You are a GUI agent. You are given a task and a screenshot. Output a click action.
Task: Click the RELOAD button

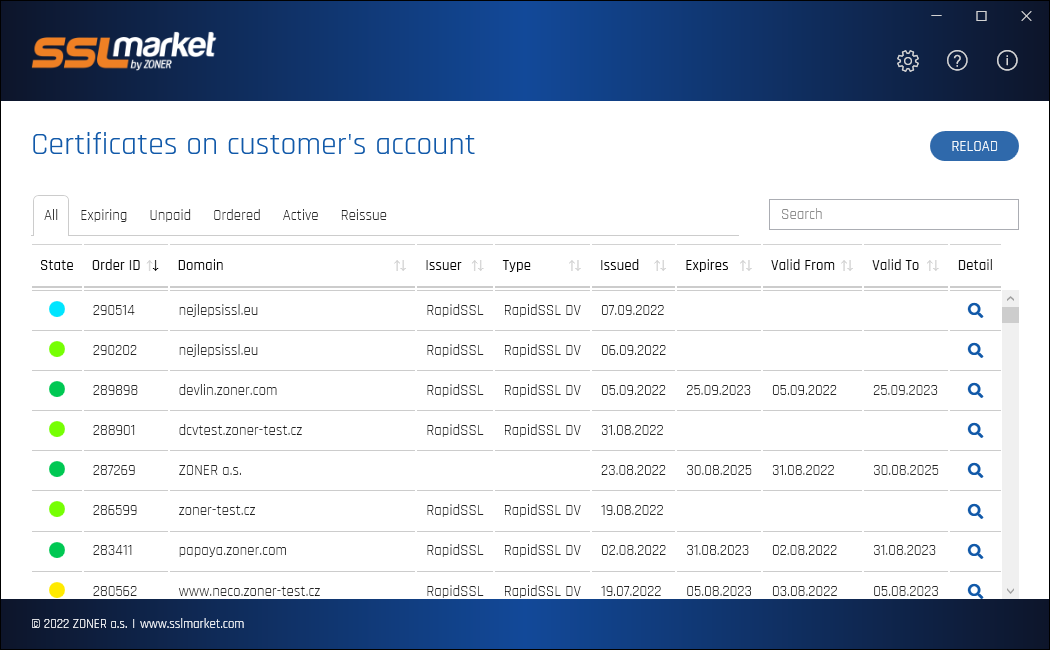[x=974, y=146]
